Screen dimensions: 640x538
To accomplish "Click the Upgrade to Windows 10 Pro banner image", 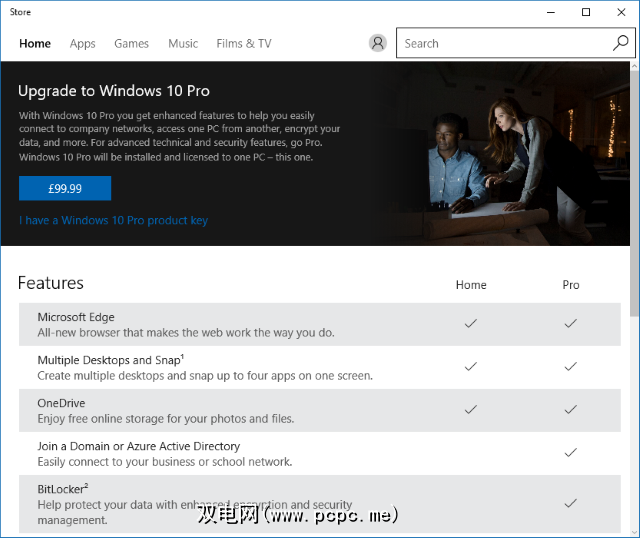I will (x=500, y=150).
